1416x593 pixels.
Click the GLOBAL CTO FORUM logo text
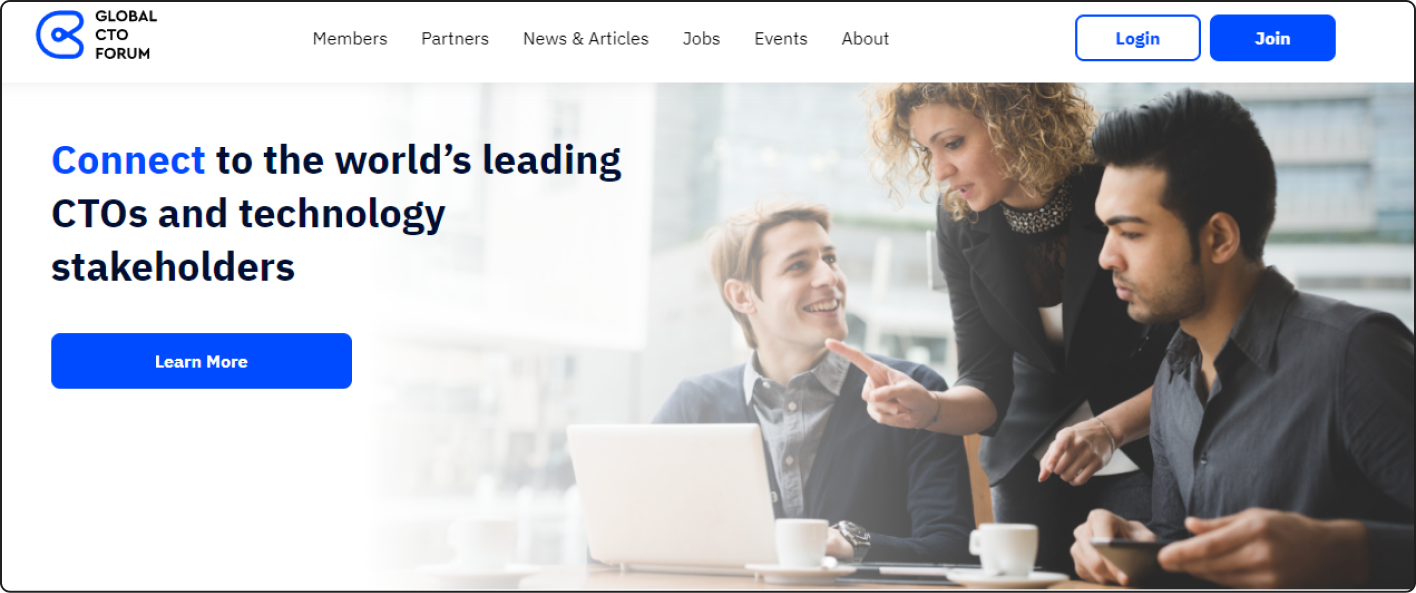click(126, 35)
